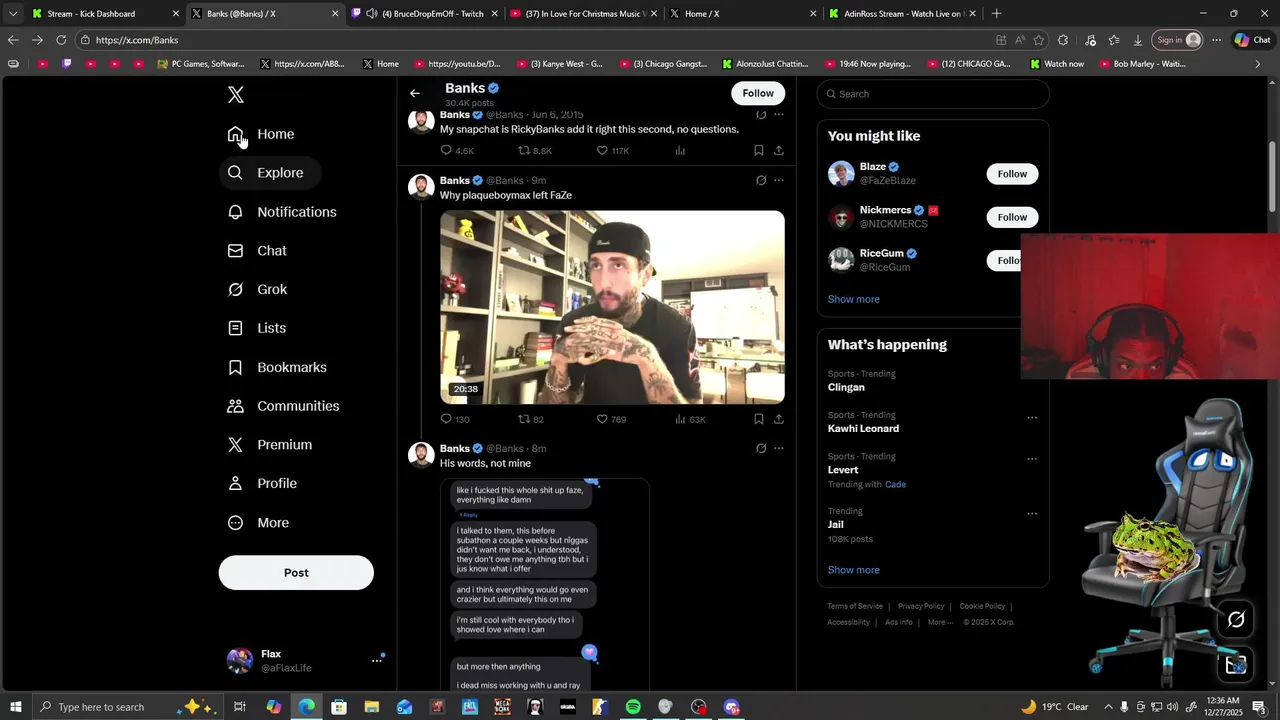The image size is (1280, 720).
Task: Bookmark the plaqueboymax video post
Action: pos(759,419)
